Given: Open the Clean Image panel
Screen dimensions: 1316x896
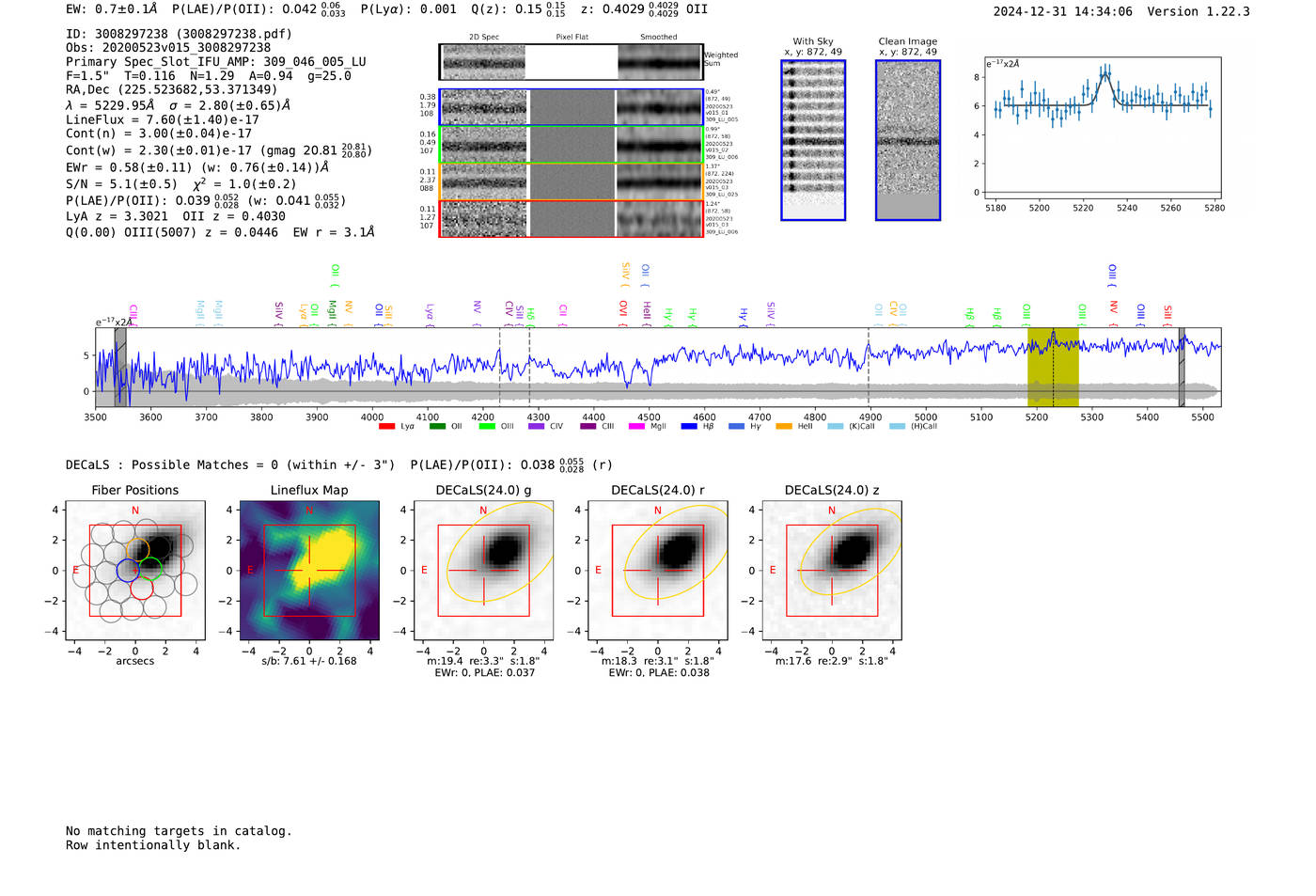Looking at the screenshot, I should pyautogui.click(x=908, y=140).
